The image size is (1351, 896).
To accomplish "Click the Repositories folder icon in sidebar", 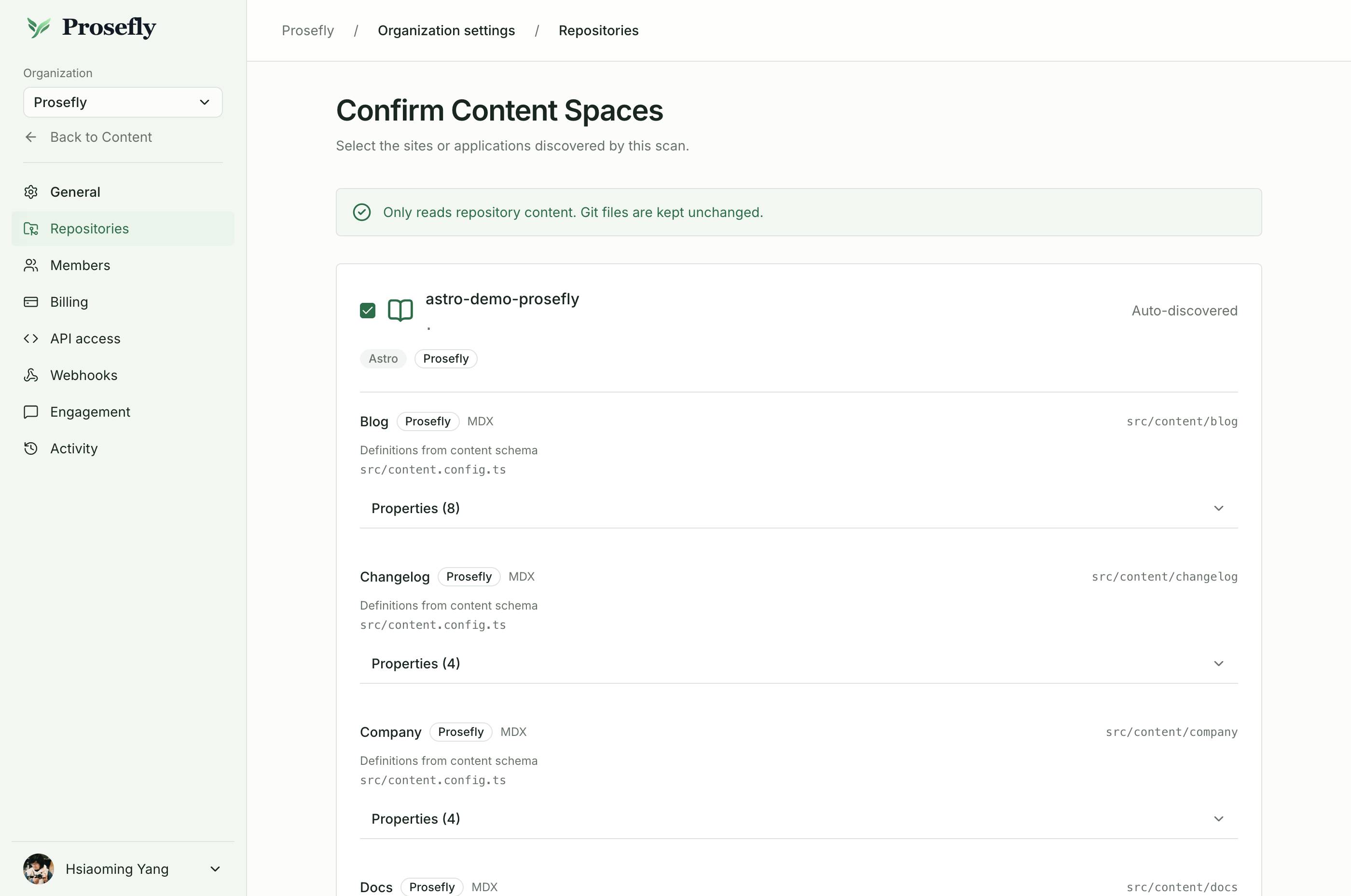I will pyautogui.click(x=31, y=229).
